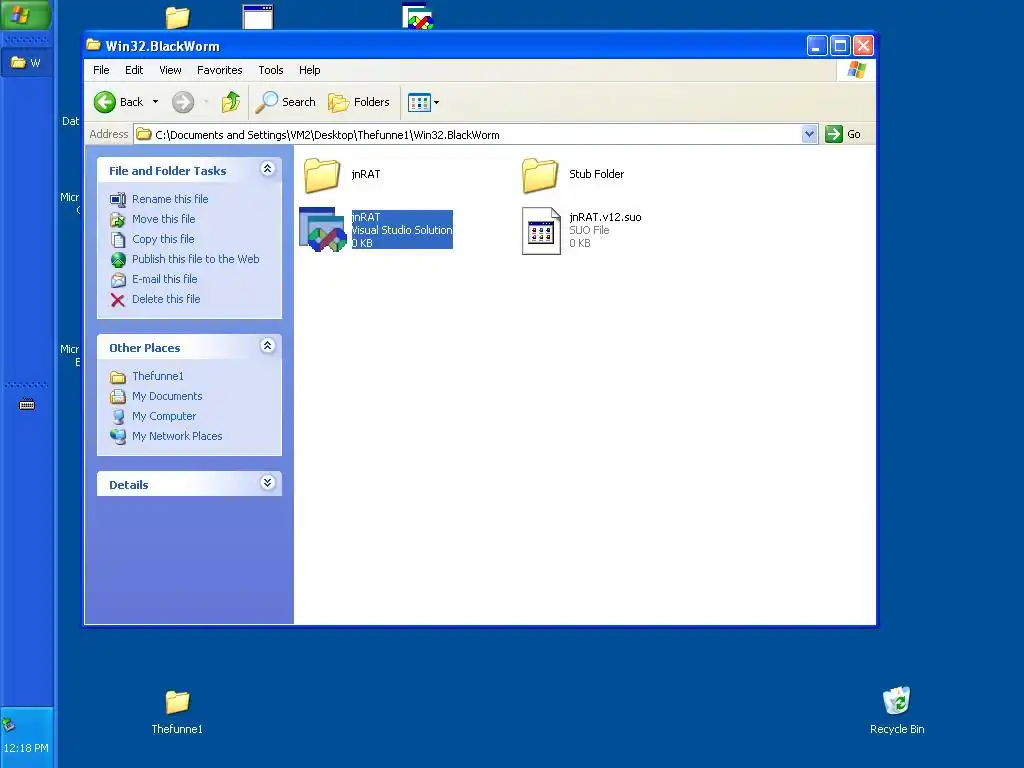Maximize the Win32.BlackWorm window

point(840,46)
